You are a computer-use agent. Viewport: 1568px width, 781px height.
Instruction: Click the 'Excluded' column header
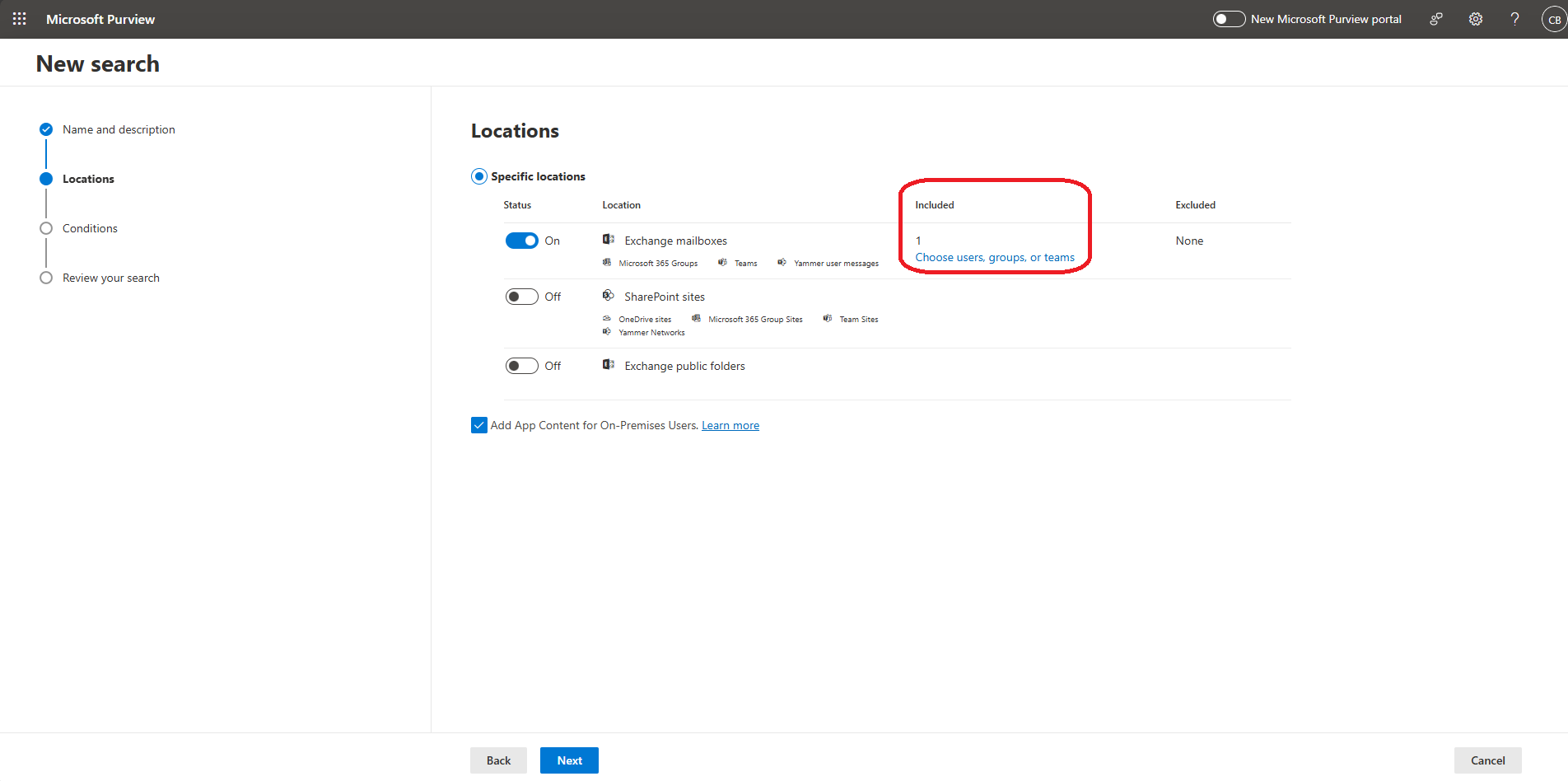coord(1195,205)
